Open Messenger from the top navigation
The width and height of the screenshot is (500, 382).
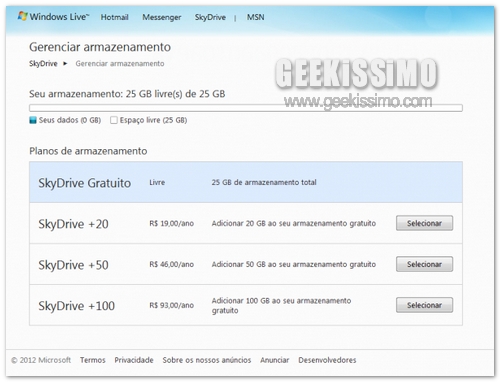tap(162, 17)
